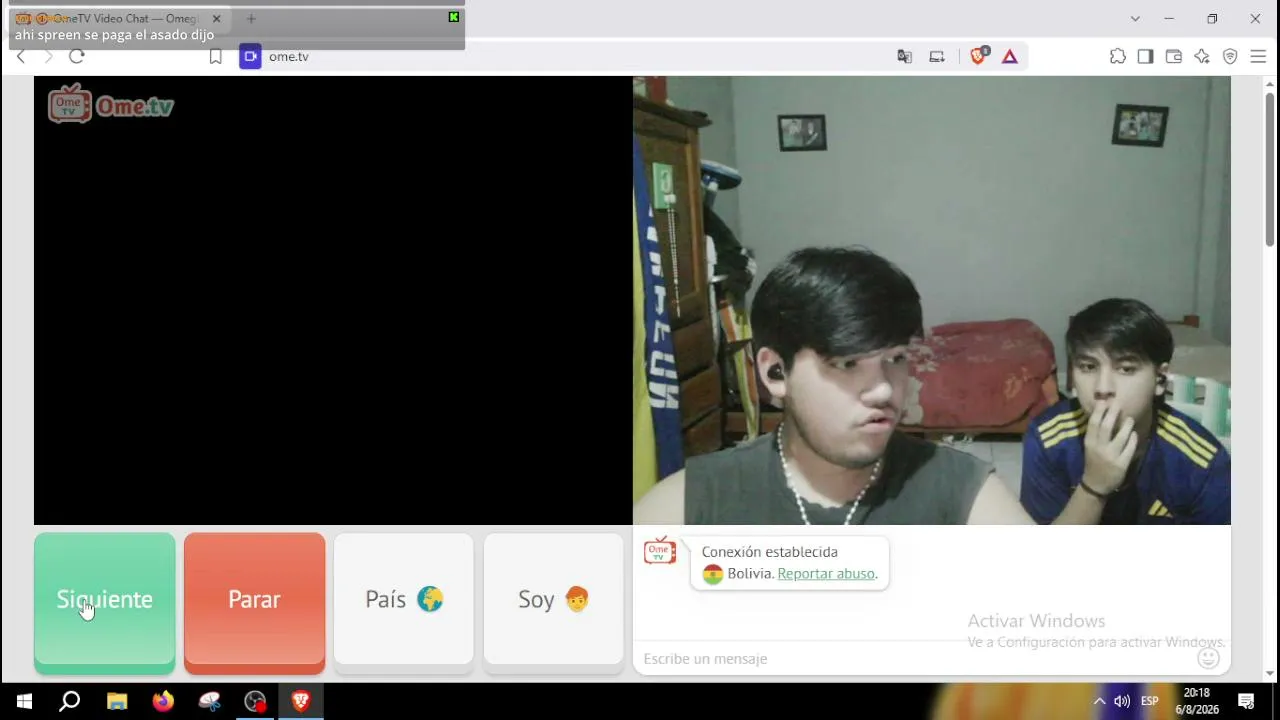Open the Windows Start menu
1280x720 pixels.
tap(24, 701)
